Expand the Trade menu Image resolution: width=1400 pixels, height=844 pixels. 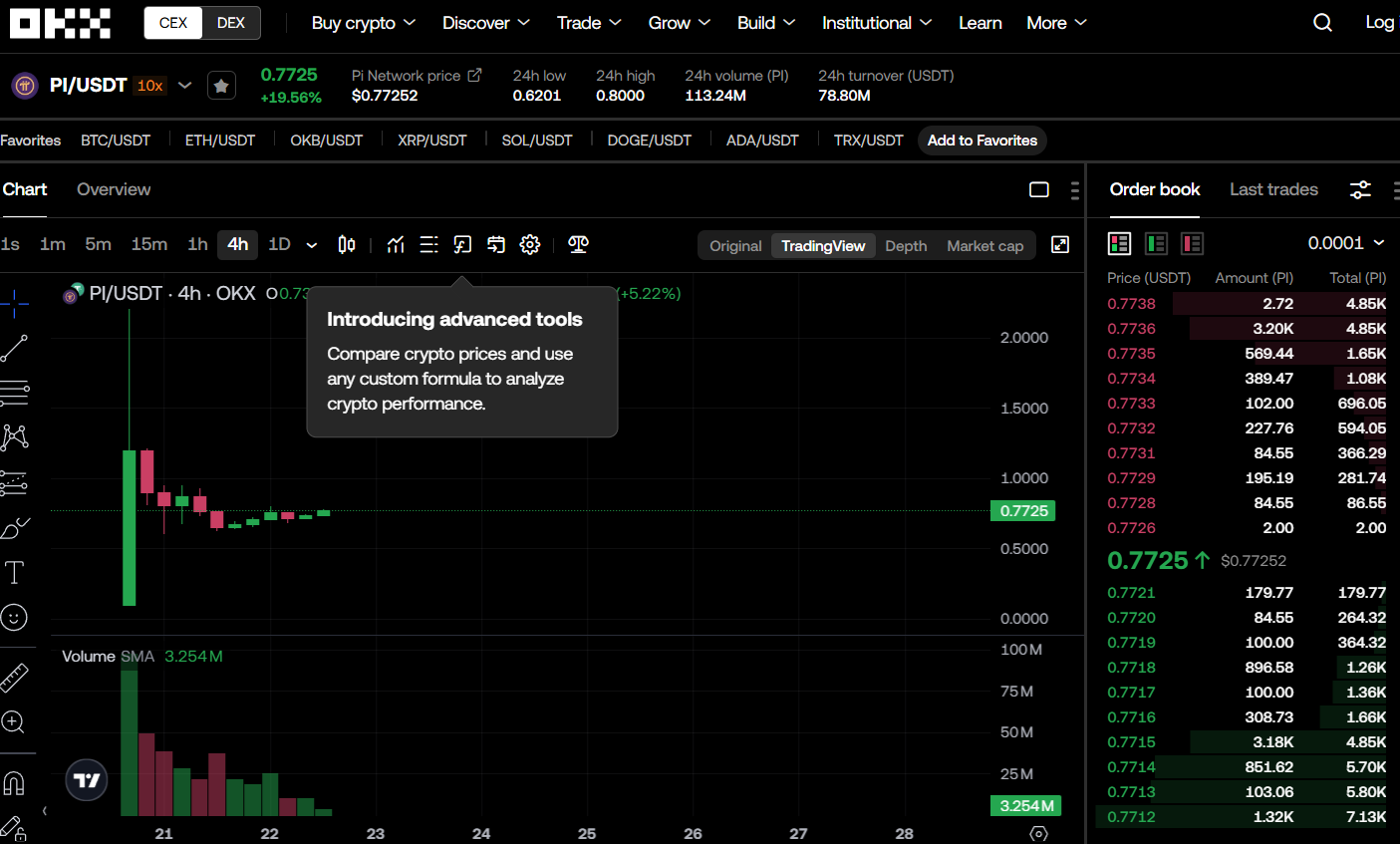(589, 23)
